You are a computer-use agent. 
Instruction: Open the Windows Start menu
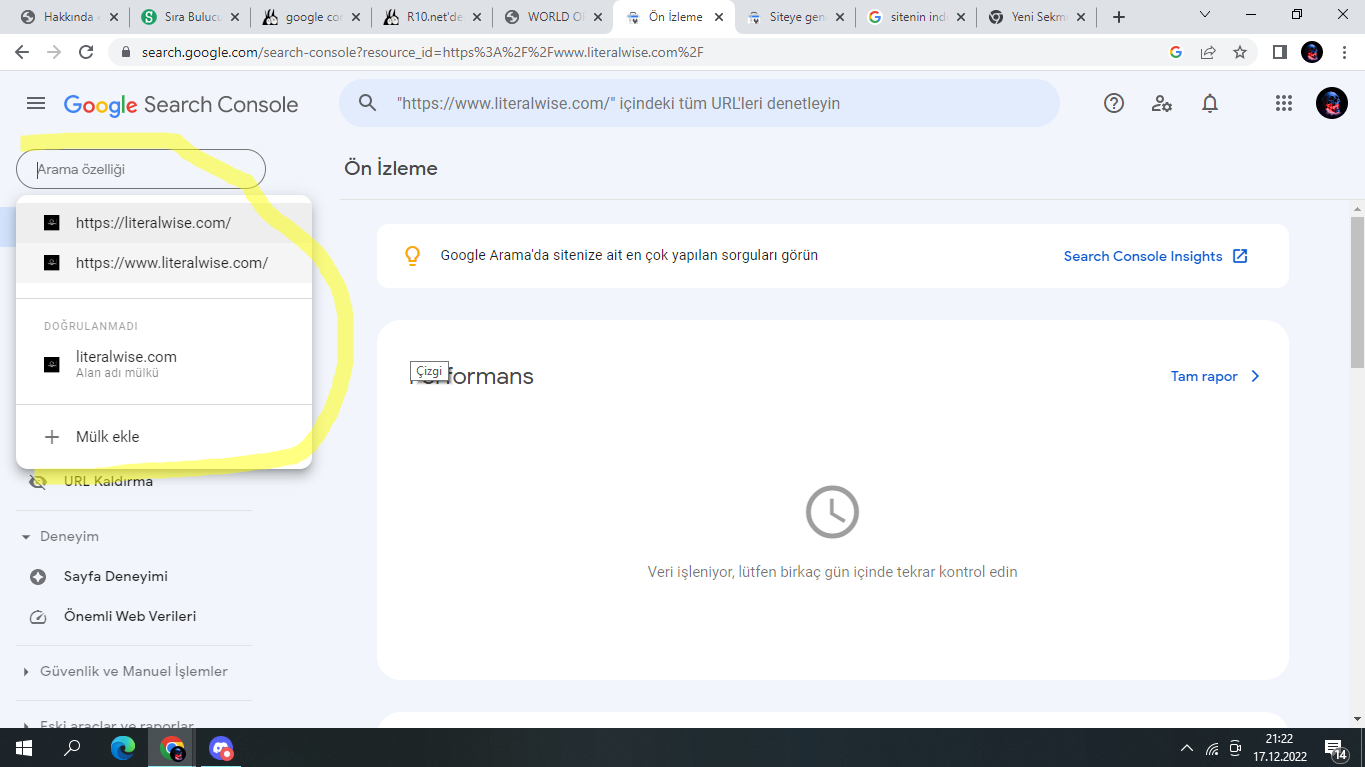(24, 748)
